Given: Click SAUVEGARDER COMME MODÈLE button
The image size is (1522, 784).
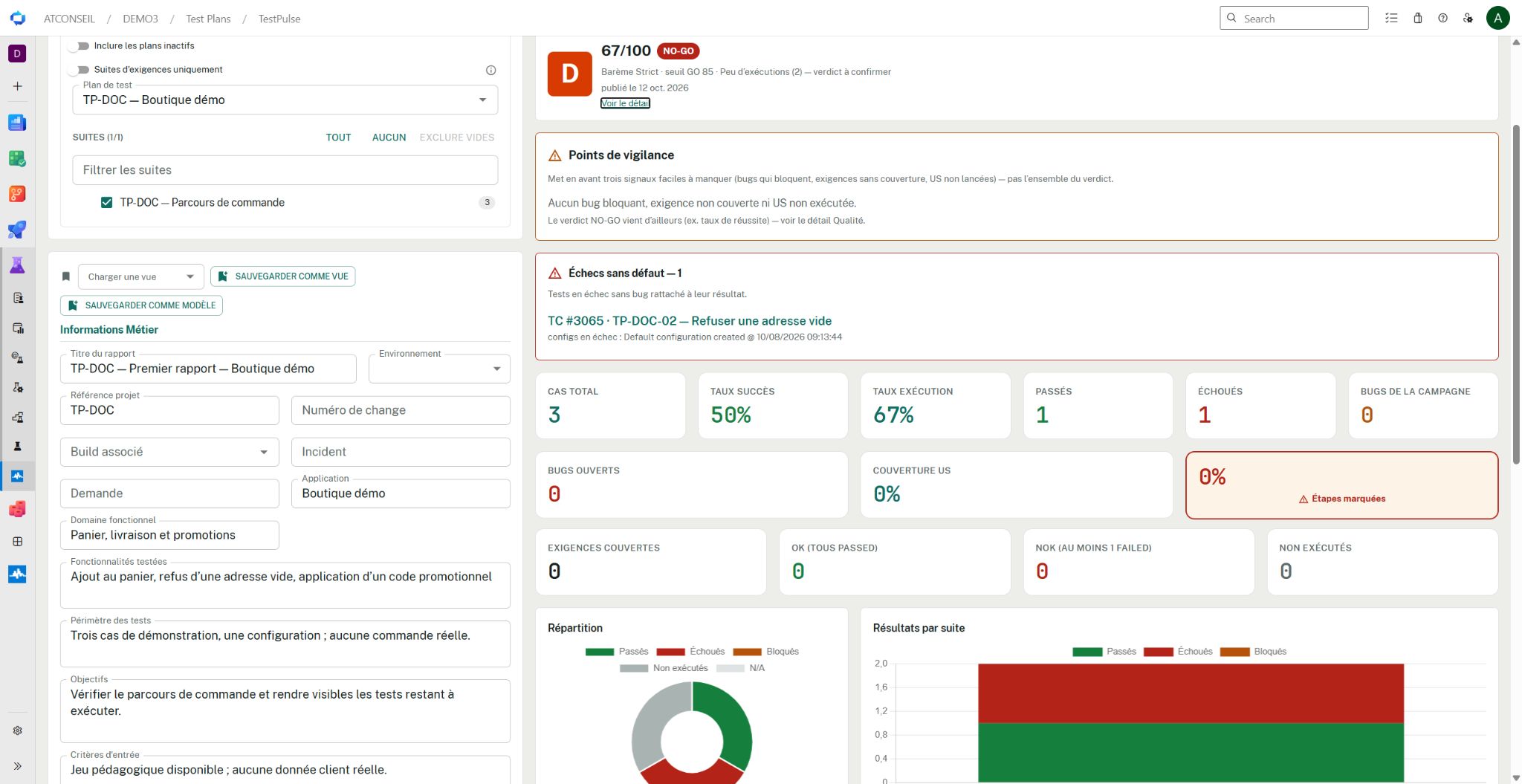Looking at the screenshot, I should (x=141, y=305).
